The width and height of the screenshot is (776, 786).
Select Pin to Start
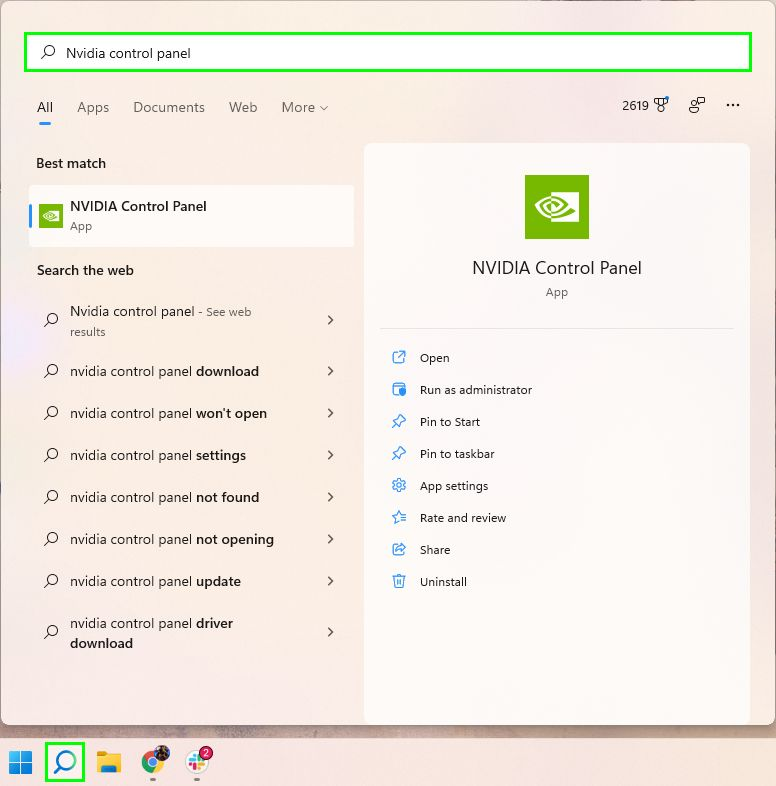coord(450,422)
